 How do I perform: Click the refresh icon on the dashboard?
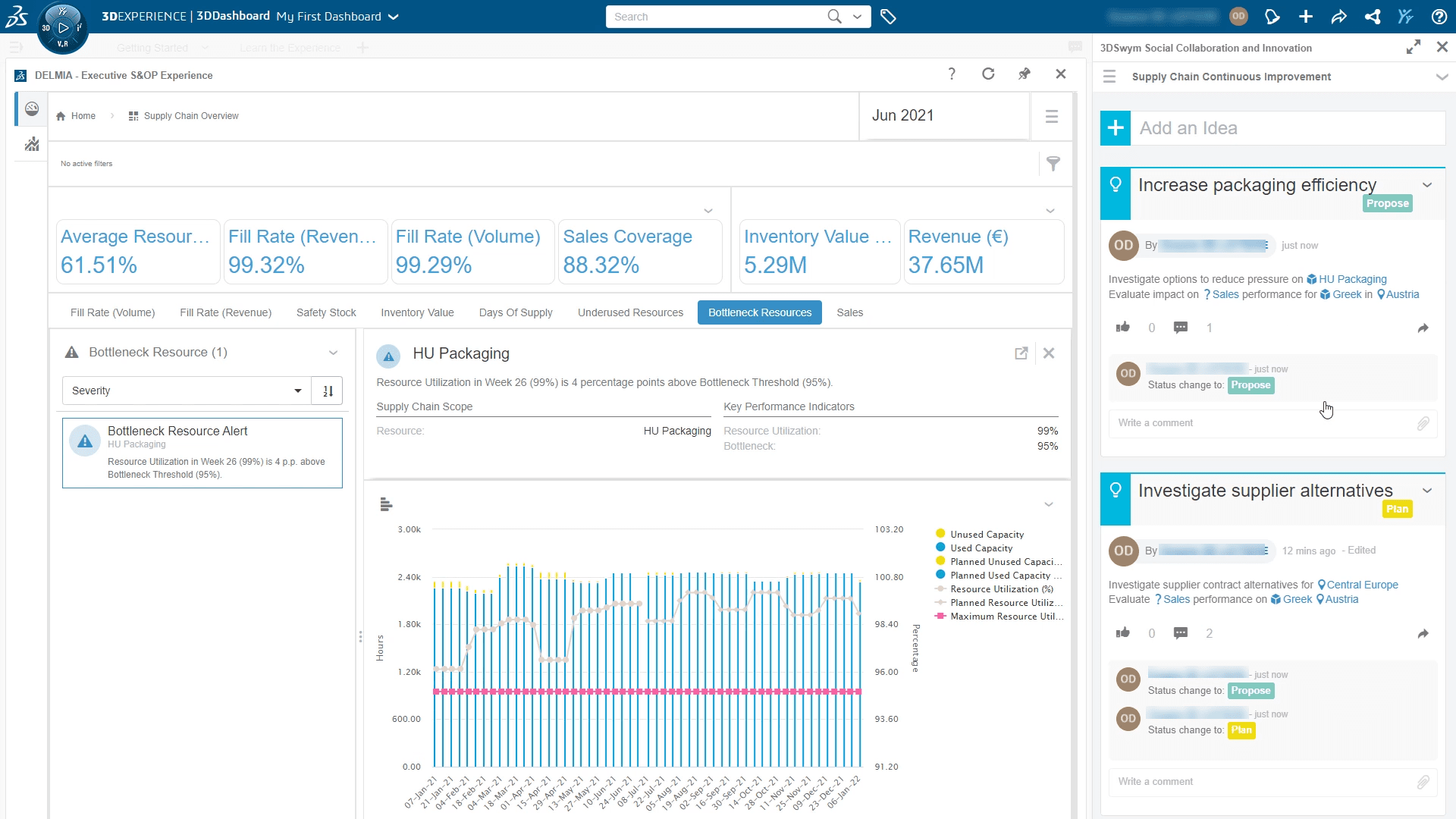click(989, 74)
